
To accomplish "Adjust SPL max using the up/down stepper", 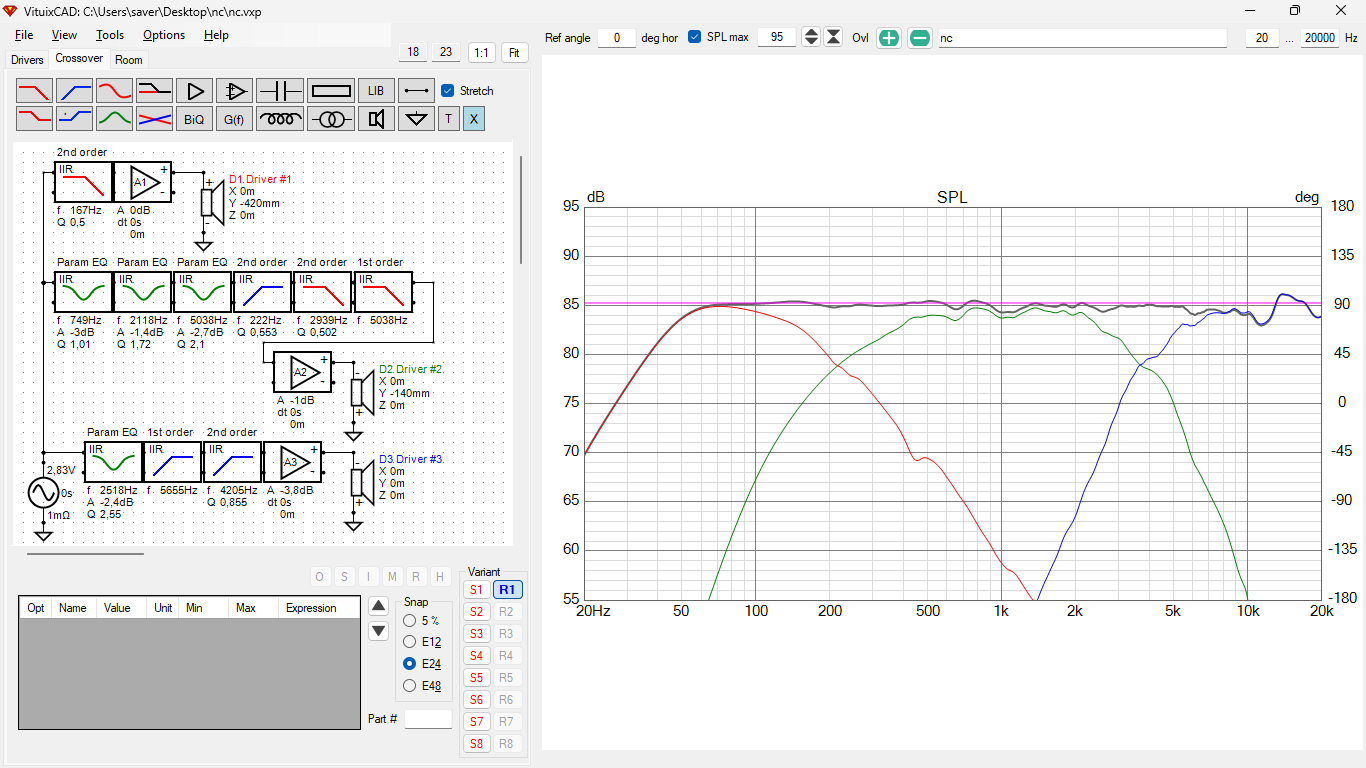I will coord(811,38).
